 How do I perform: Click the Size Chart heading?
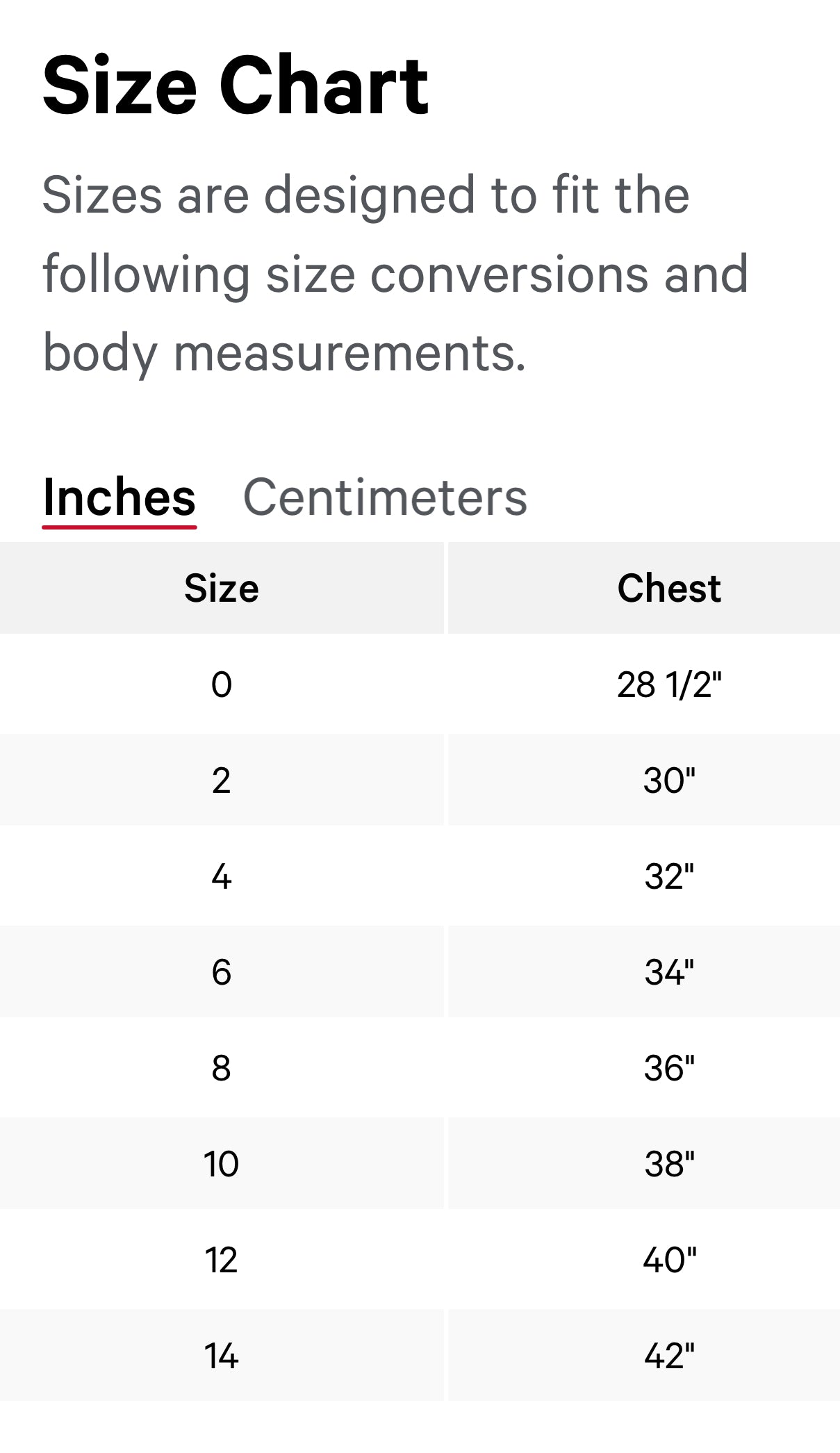235,85
